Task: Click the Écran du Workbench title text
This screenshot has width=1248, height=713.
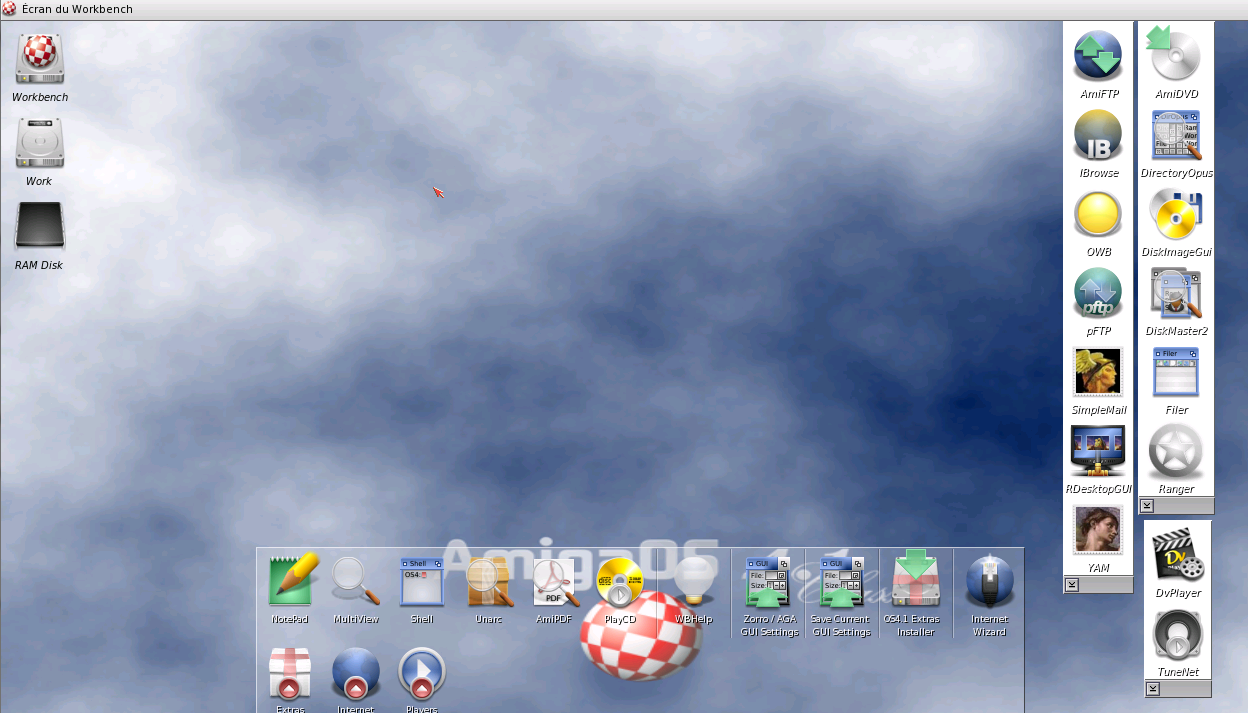Action: (77, 9)
